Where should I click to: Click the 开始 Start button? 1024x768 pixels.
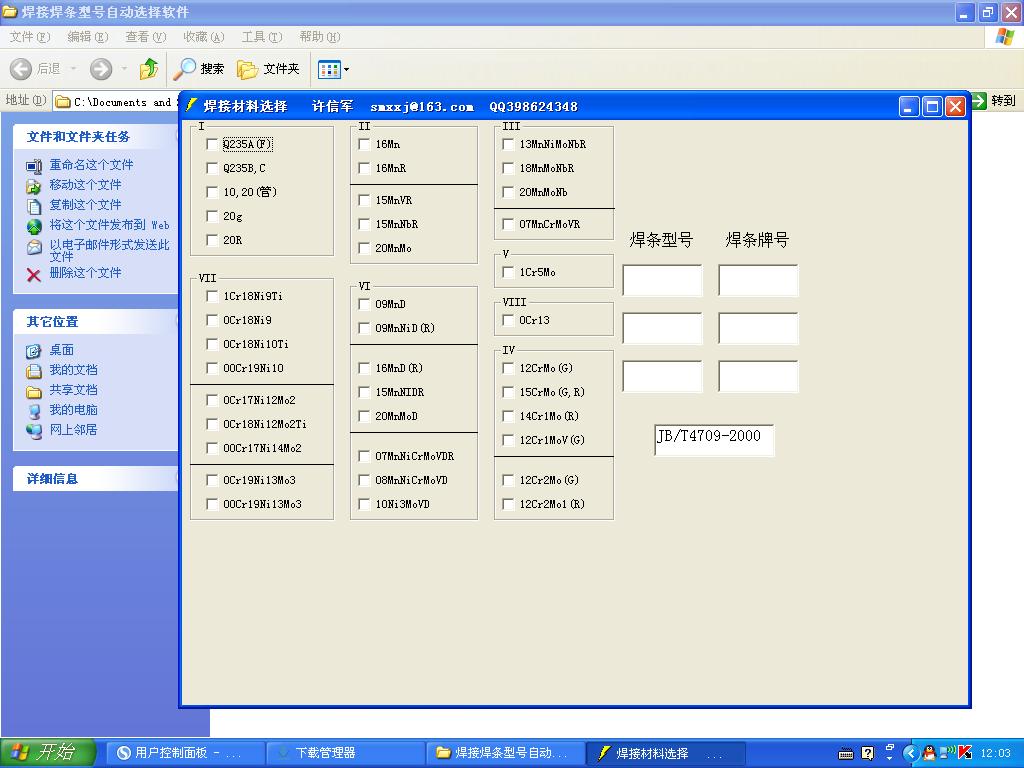(x=48, y=753)
